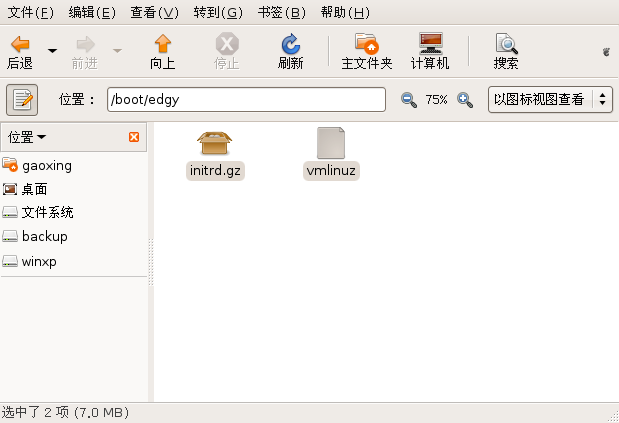The height and width of the screenshot is (423, 619).
Task: Open the Forward history dropdown arrow
Action: click(x=117, y=51)
